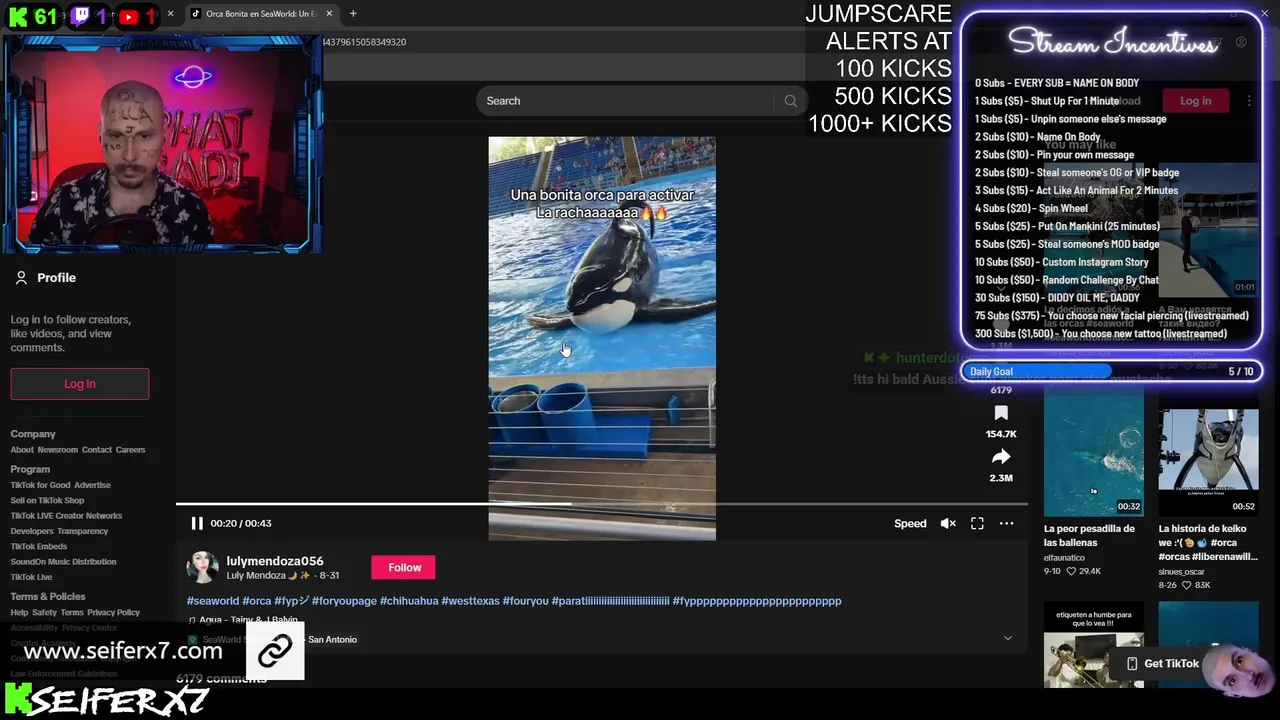
Task: Click the phone icon on Get TikTok
Action: pyautogui.click(x=1132, y=664)
